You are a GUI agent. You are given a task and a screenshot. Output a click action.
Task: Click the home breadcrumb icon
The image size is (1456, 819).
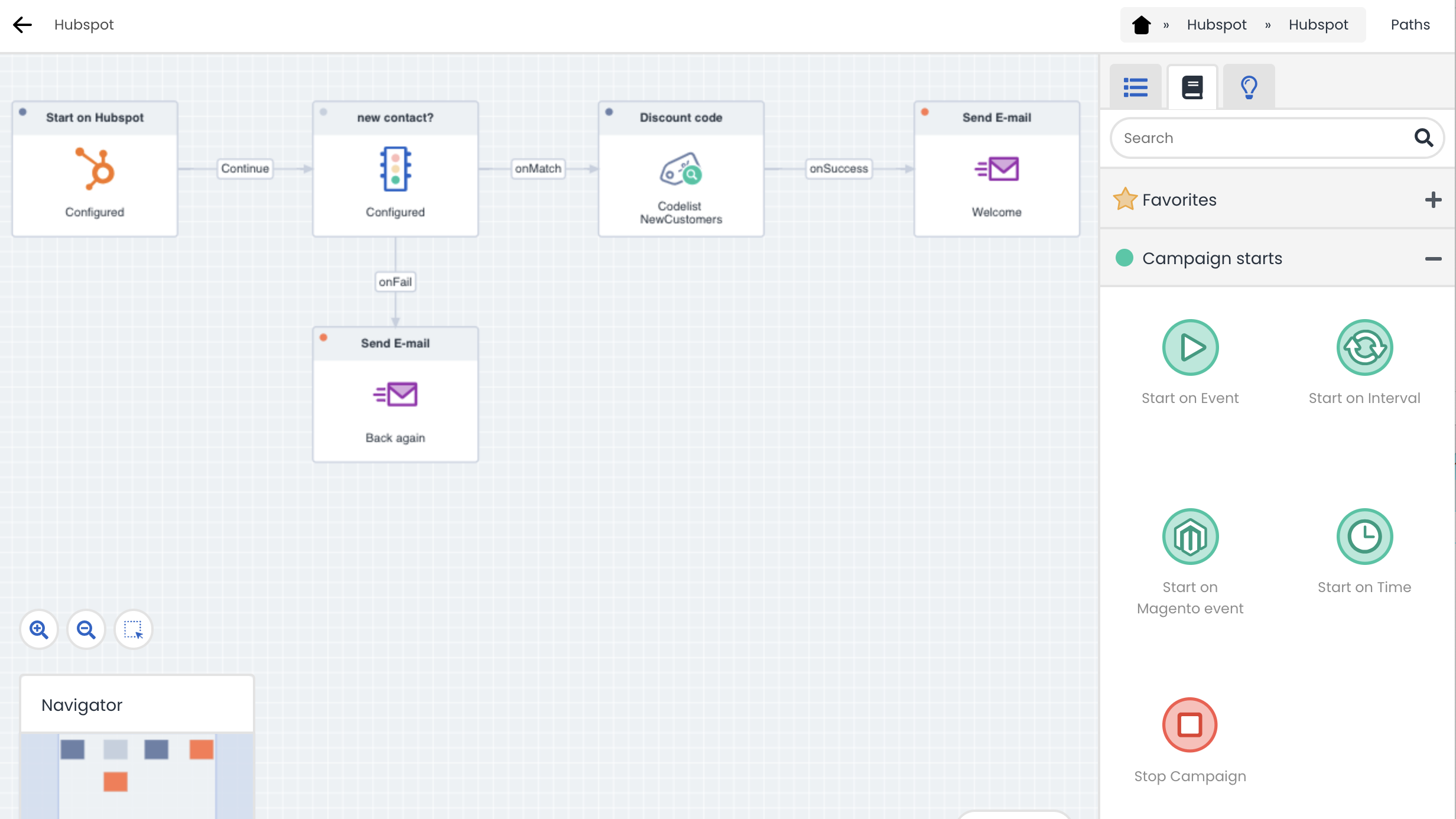point(1141,25)
